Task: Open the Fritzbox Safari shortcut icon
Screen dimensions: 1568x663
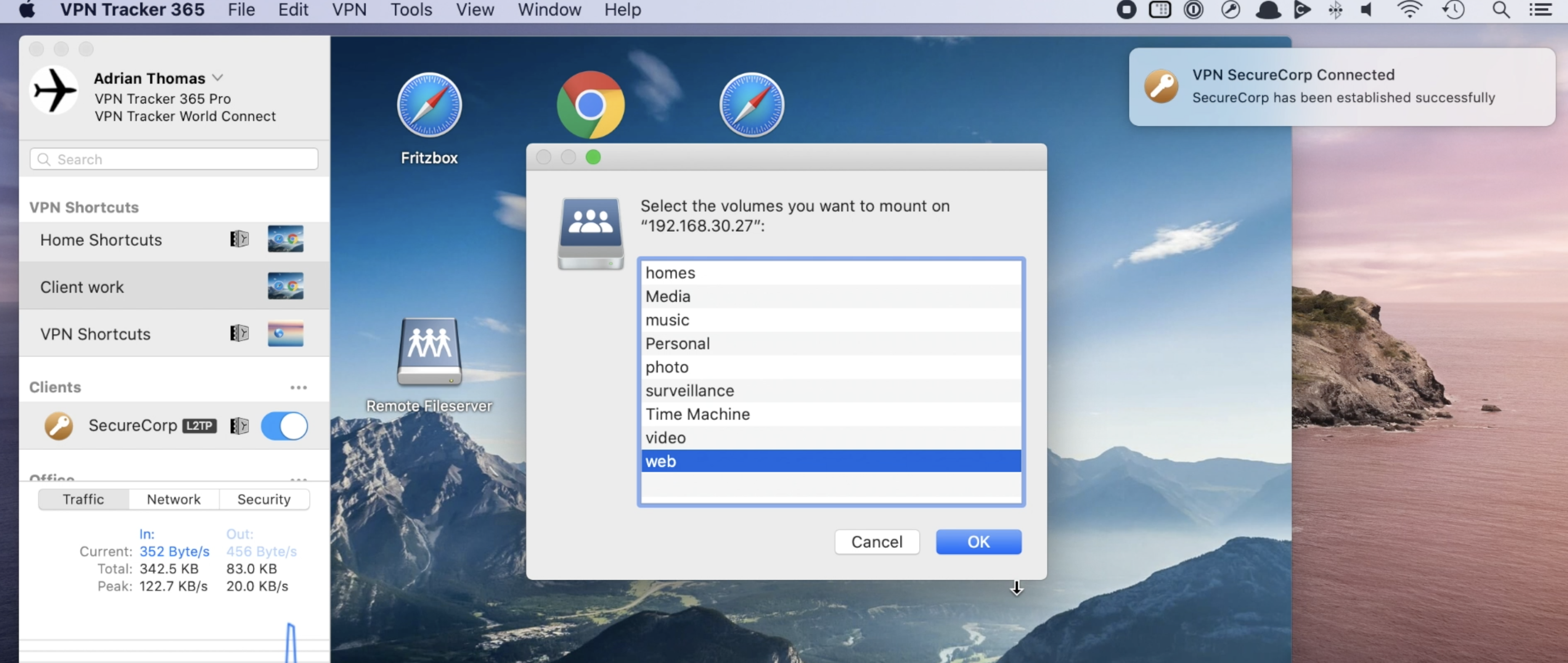Action: [x=429, y=105]
